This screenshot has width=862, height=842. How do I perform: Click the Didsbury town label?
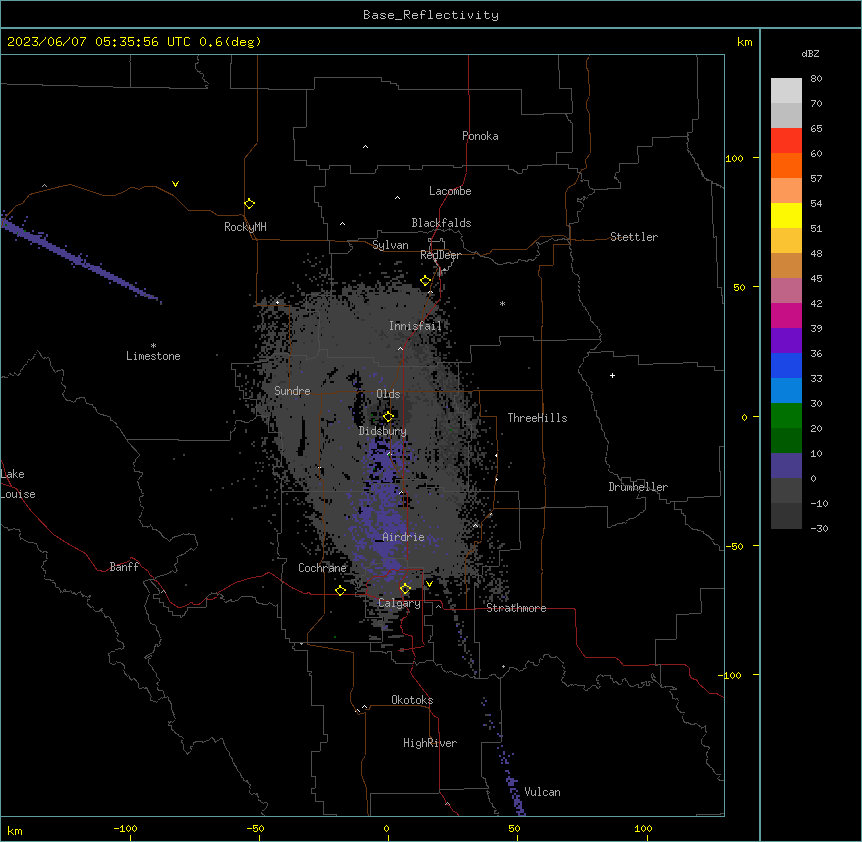pyautogui.click(x=383, y=431)
